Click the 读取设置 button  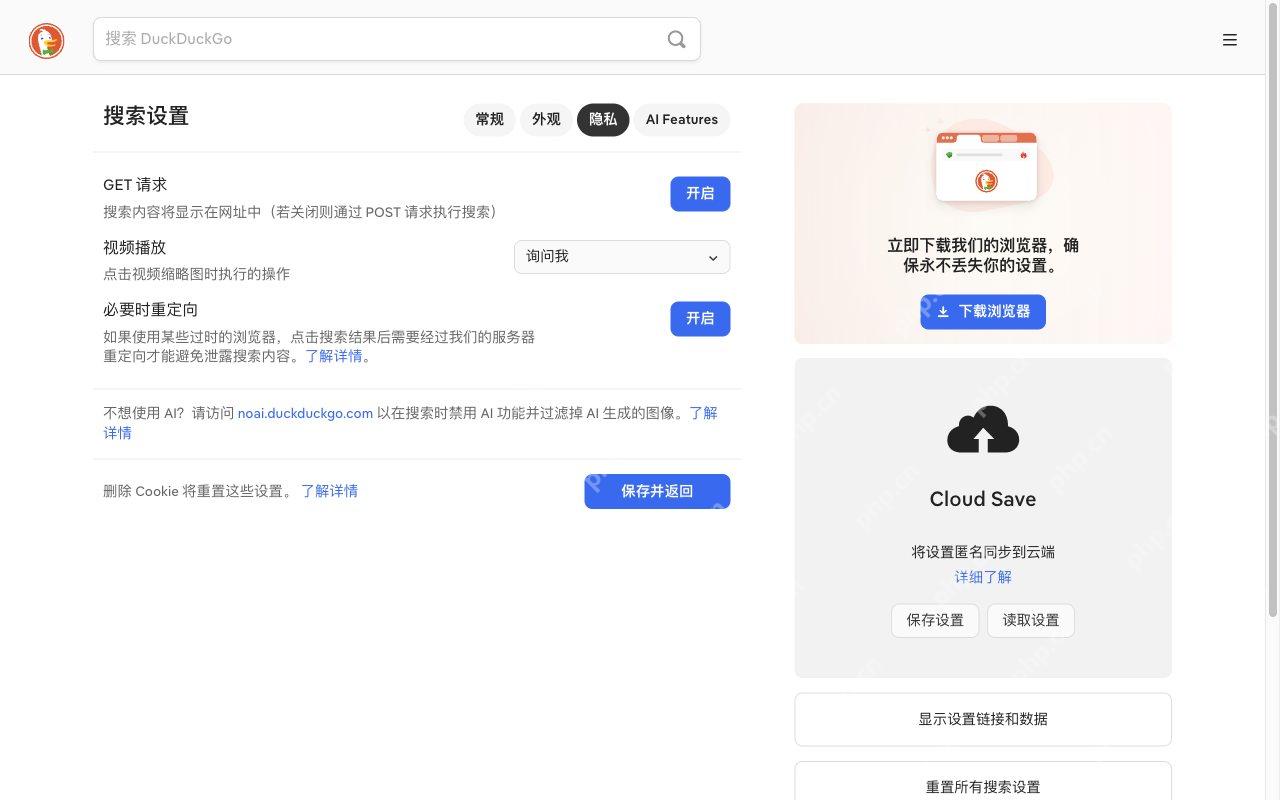1031,620
